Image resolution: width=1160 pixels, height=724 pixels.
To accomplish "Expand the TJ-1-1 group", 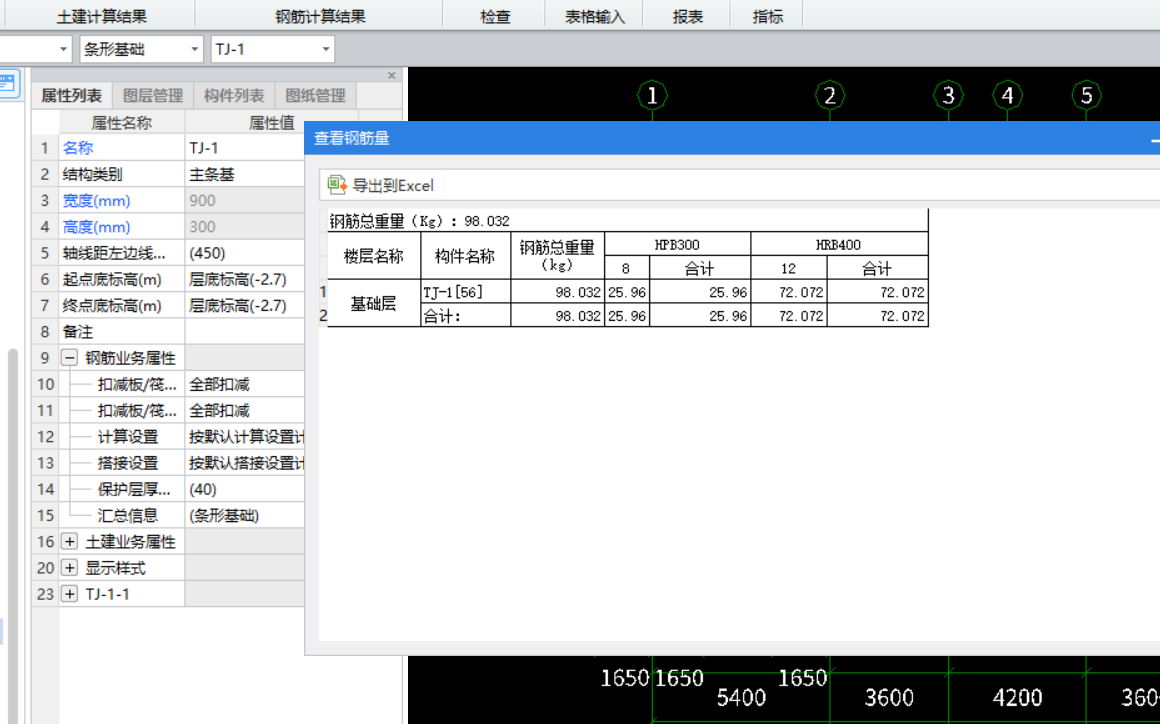I will (69, 594).
